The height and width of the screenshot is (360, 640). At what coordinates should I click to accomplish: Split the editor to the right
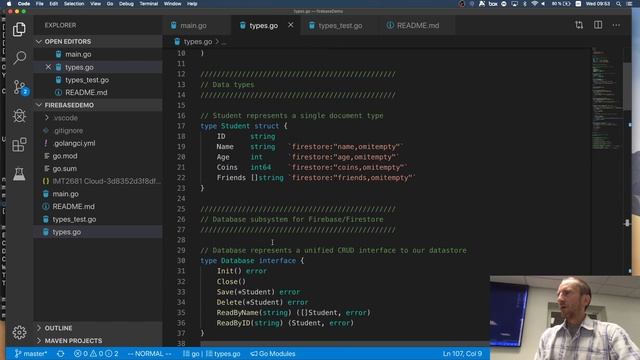tap(598, 25)
